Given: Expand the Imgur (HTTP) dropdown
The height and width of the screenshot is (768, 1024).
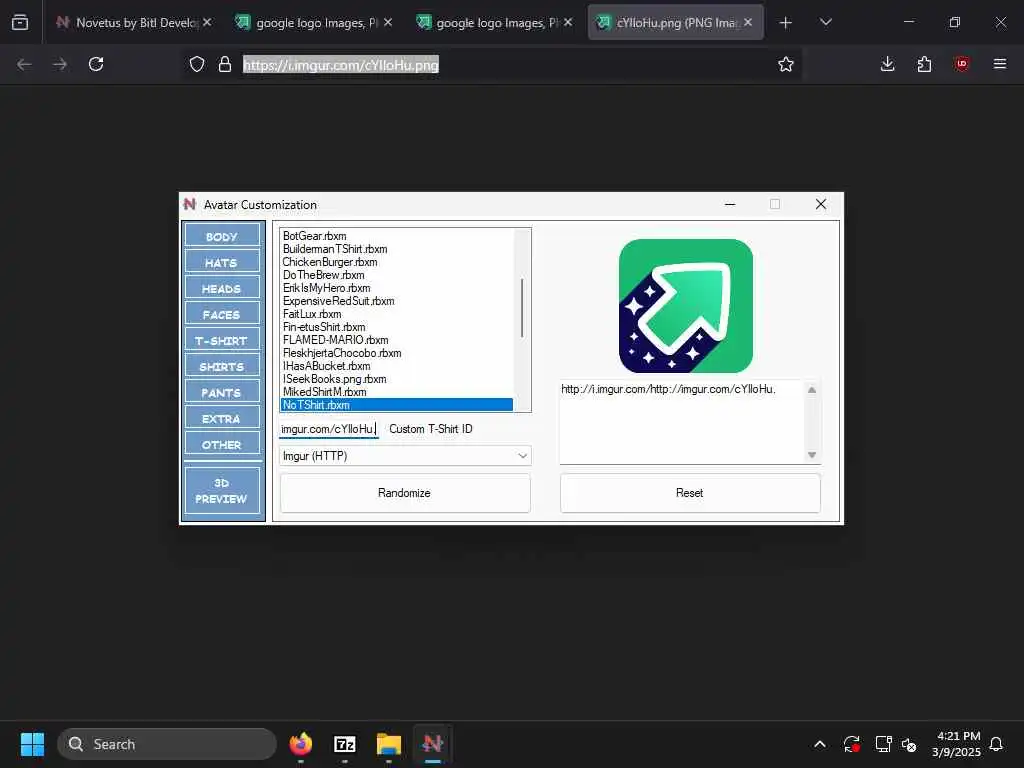Looking at the screenshot, I should pyautogui.click(x=404, y=455).
